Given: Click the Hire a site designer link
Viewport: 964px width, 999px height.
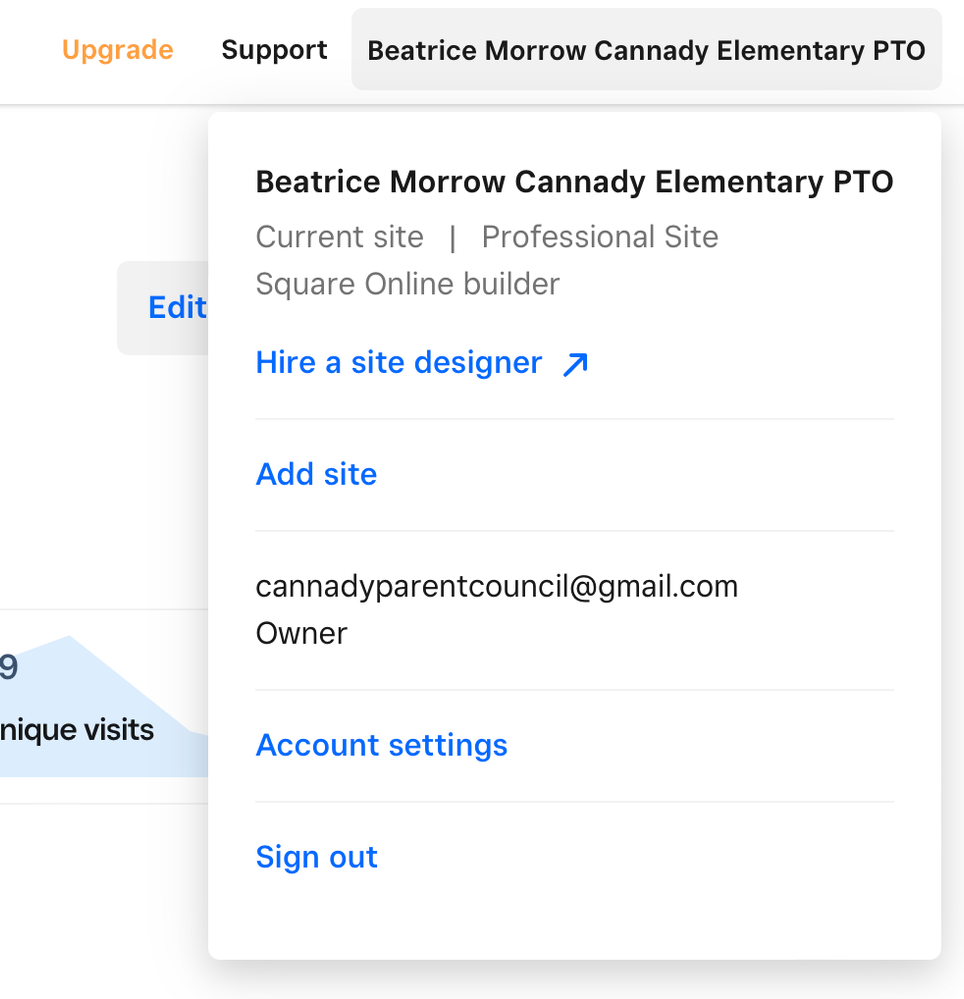Looking at the screenshot, I should 399,363.
